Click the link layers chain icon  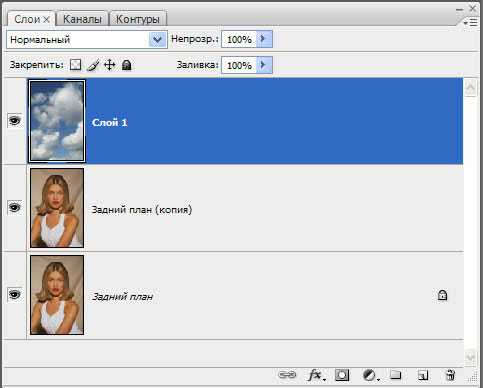287,375
